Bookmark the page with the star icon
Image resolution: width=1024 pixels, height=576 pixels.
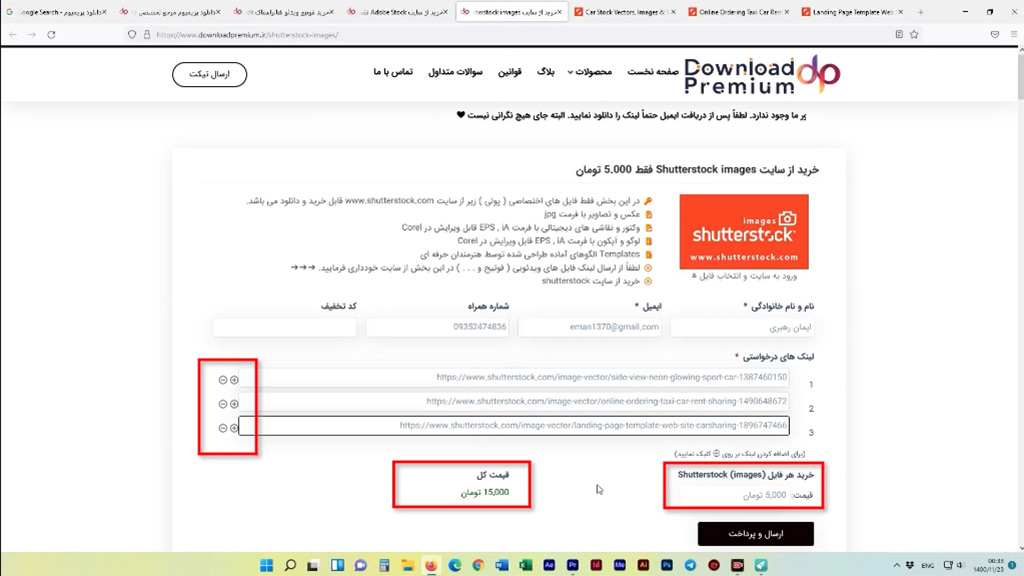914,35
